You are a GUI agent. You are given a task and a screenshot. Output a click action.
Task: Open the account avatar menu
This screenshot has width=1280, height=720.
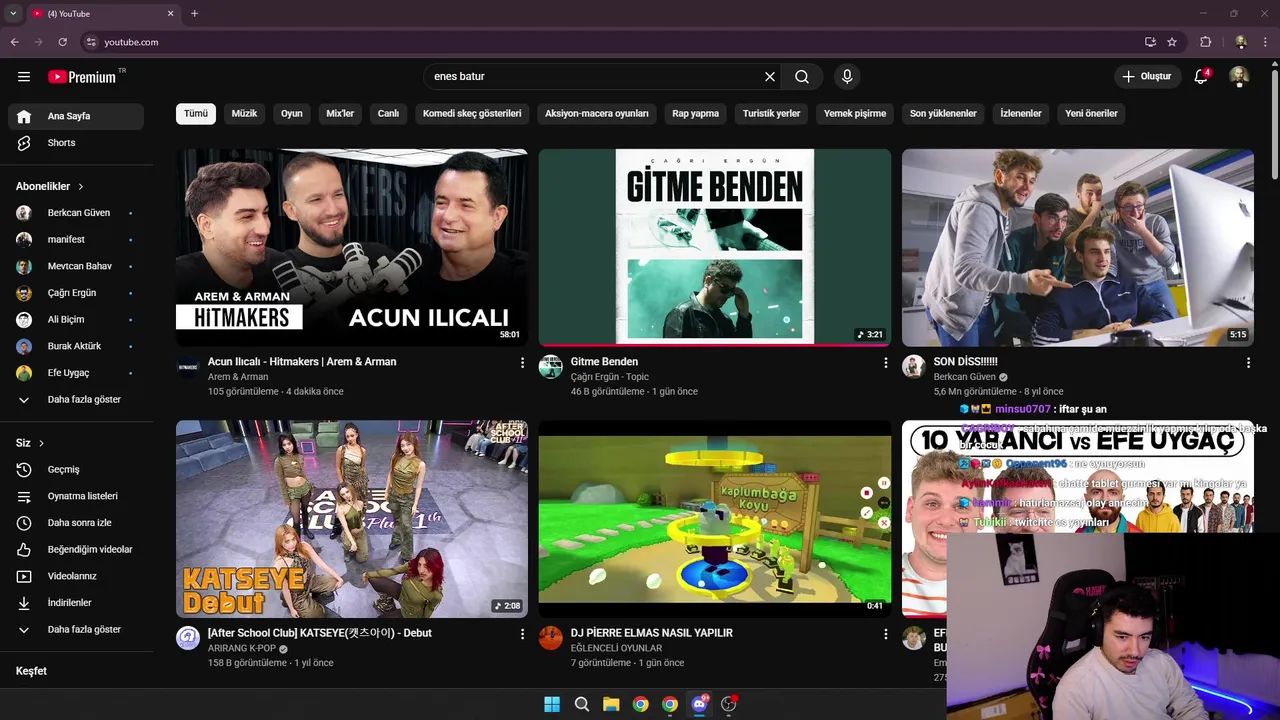(1239, 76)
